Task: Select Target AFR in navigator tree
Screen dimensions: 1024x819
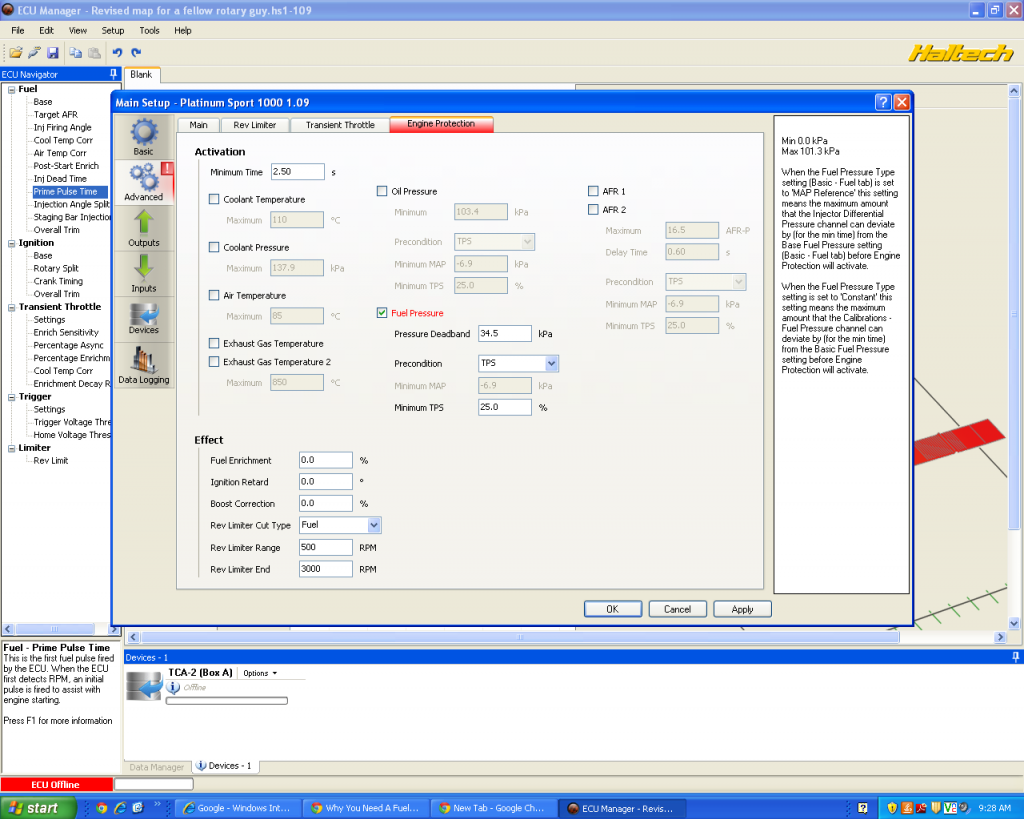Action: pyautogui.click(x=56, y=114)
